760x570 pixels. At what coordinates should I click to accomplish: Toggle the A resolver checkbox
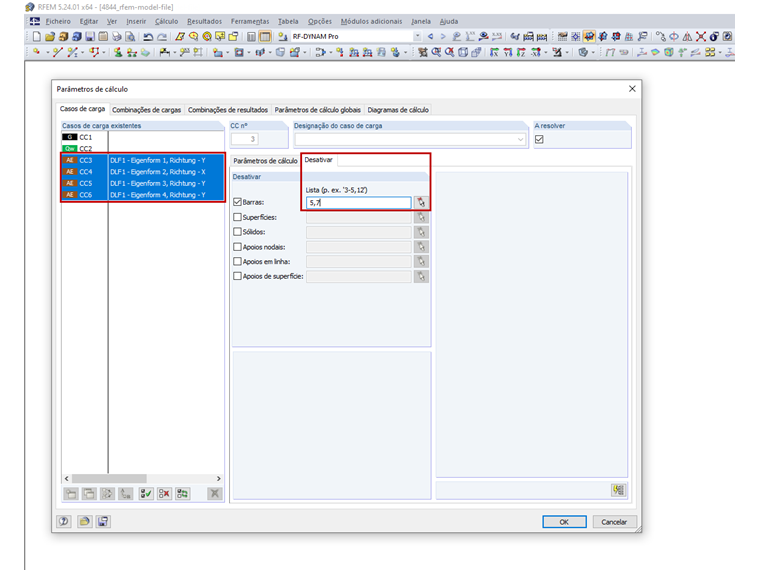539,139
